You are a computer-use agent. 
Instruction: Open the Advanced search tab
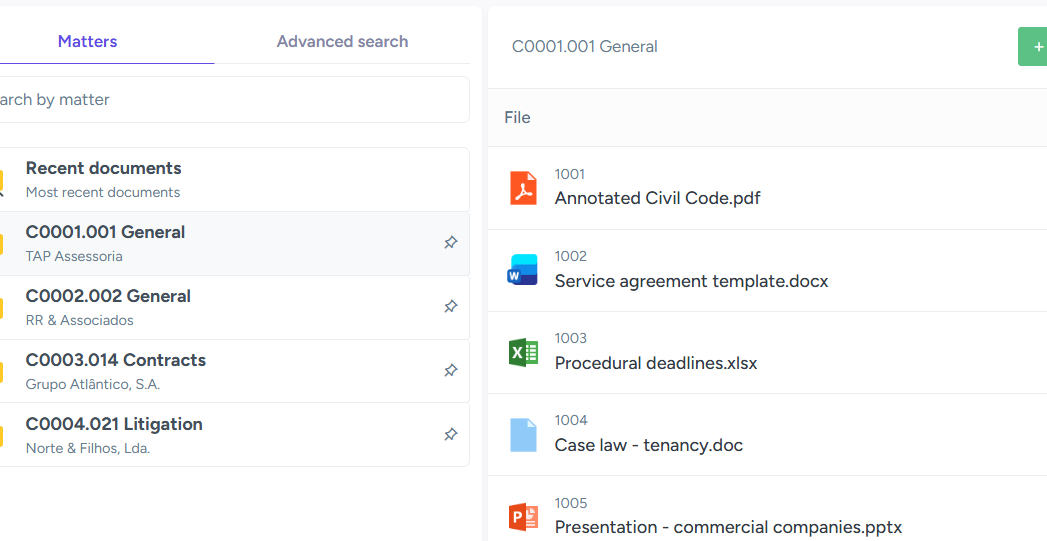tap(343, 41)
